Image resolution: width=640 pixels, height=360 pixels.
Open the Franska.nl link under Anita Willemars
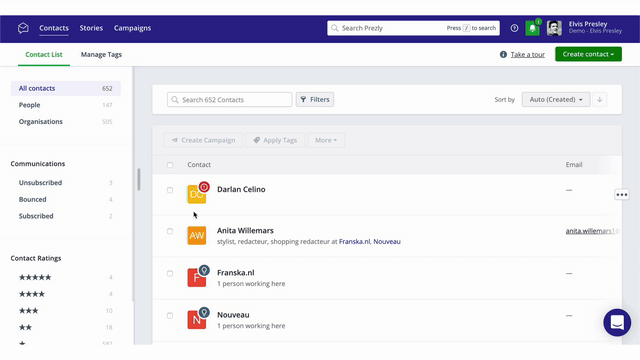(x=354, y=242)
